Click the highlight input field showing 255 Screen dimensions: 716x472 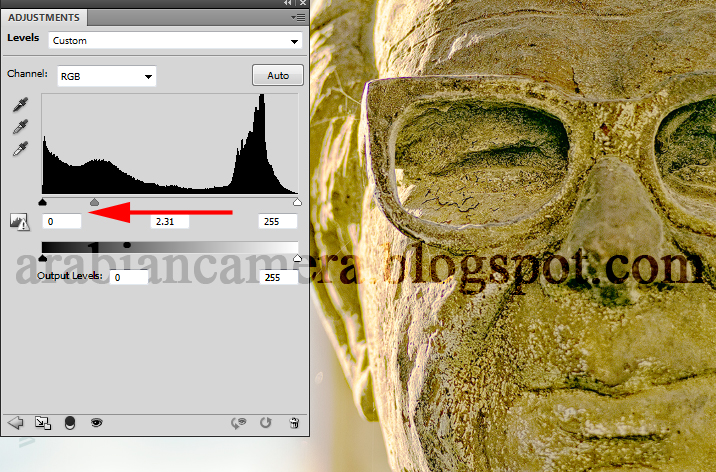tap(278, 221)
